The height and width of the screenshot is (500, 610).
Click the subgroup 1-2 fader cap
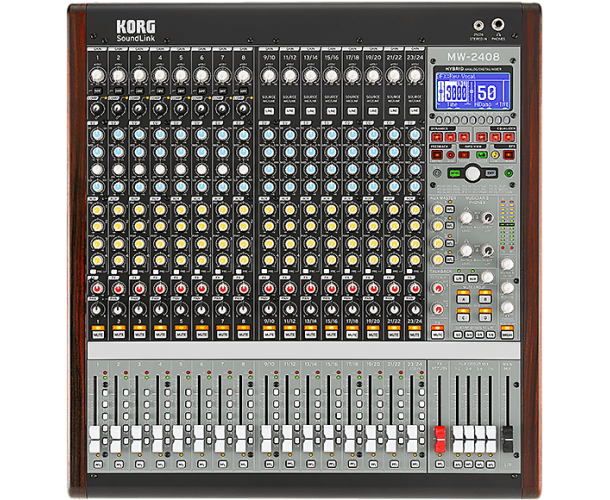[458, 439]
